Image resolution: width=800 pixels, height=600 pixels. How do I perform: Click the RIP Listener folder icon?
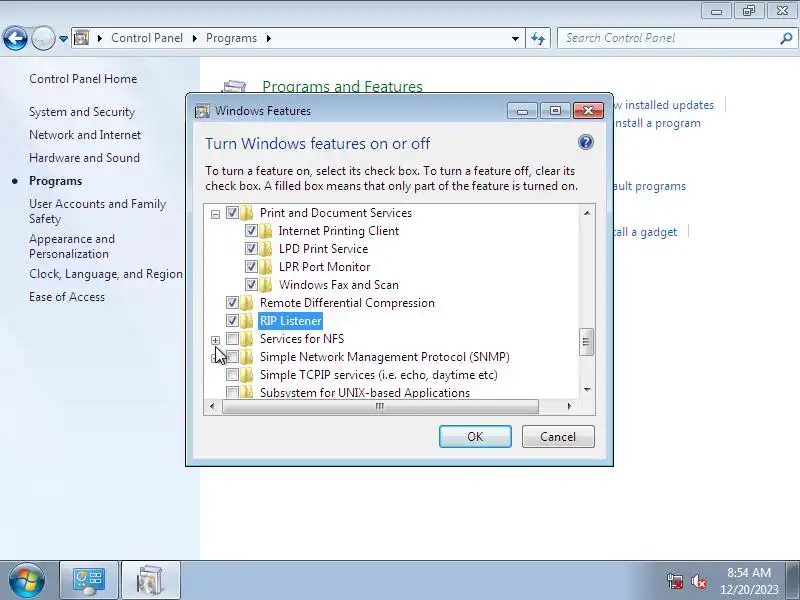coord(247,321)
